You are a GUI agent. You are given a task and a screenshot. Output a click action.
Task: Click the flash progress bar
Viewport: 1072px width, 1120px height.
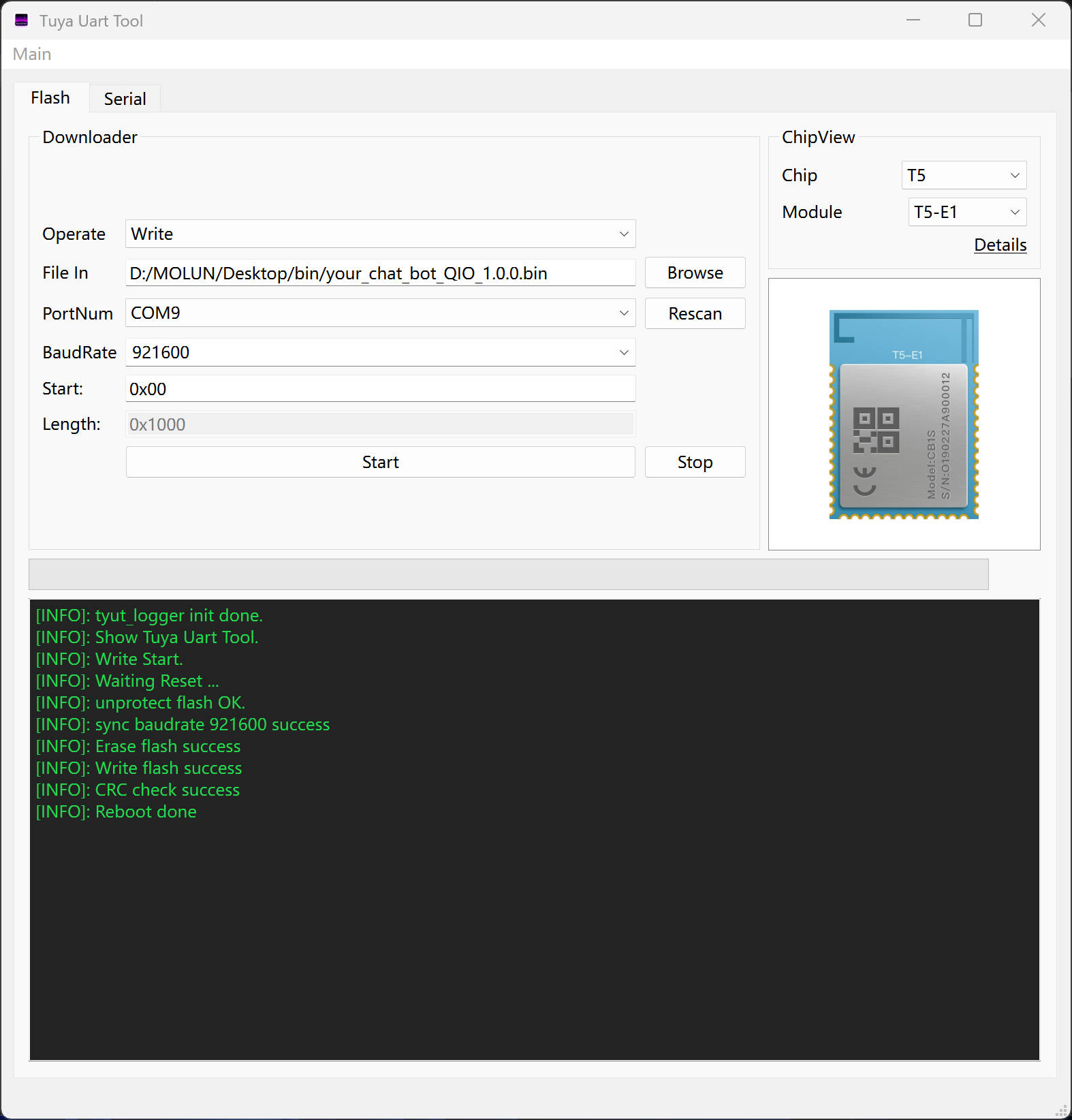(508, 574)
